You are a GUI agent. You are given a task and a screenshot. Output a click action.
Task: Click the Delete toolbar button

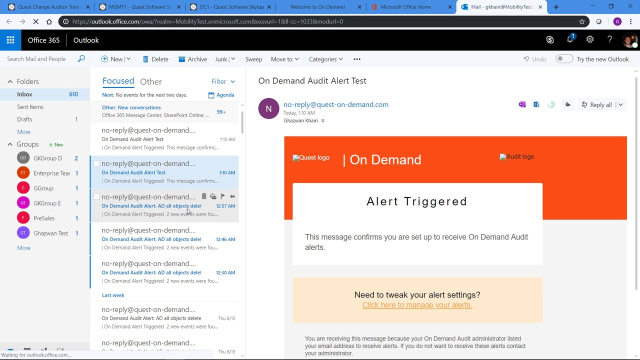point(155,59)
